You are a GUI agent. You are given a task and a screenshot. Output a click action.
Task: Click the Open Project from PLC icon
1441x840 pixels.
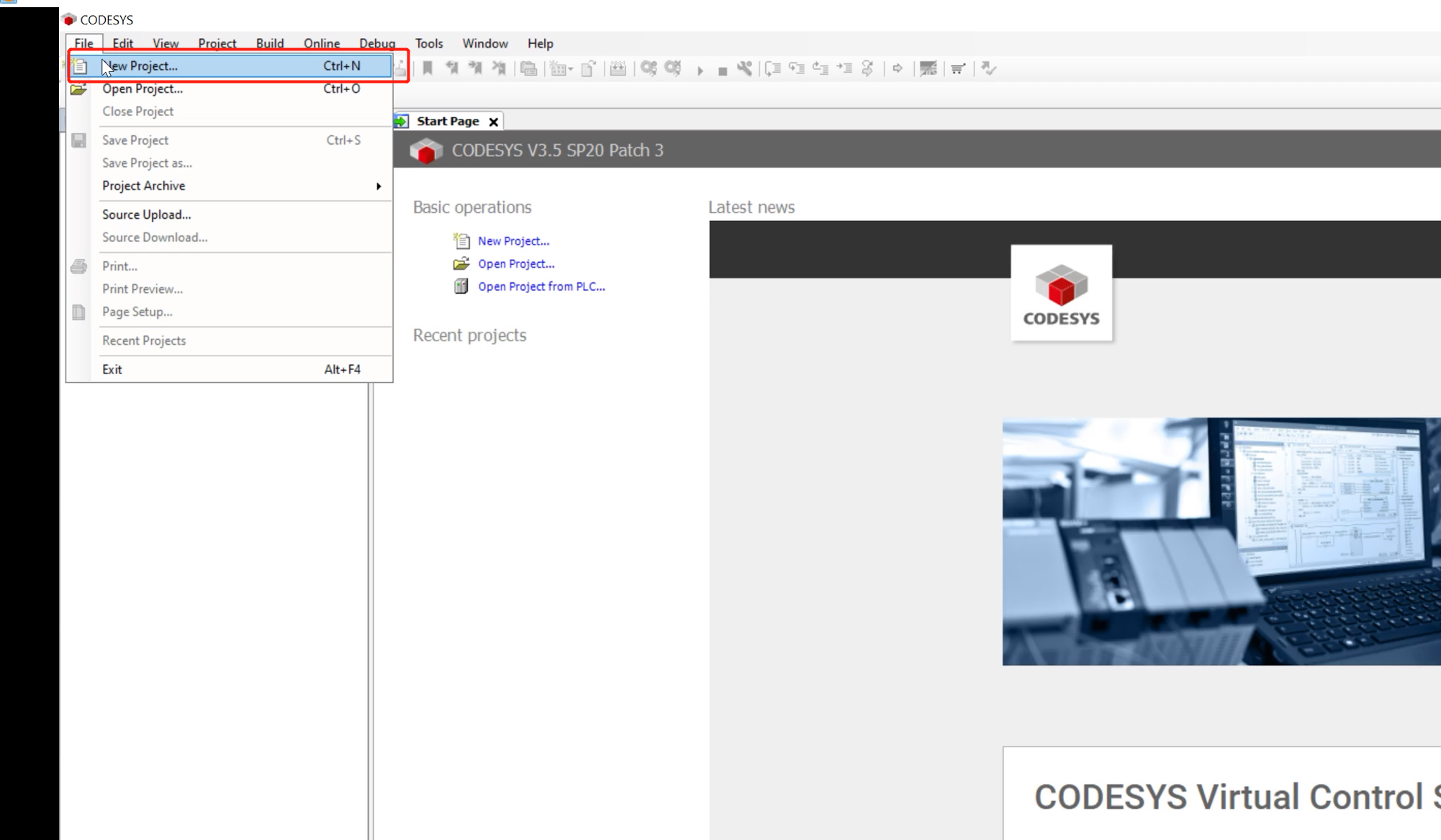(461, 286)
